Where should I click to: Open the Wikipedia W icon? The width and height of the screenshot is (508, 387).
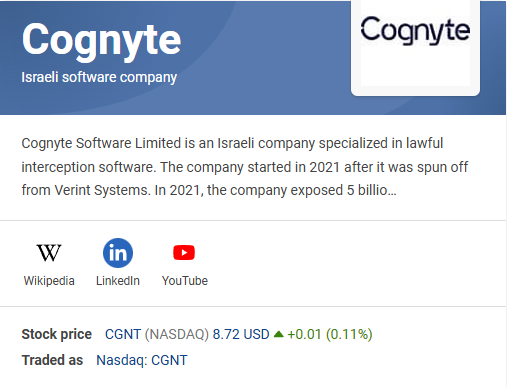pyautogui.click(x=49, y=253)
